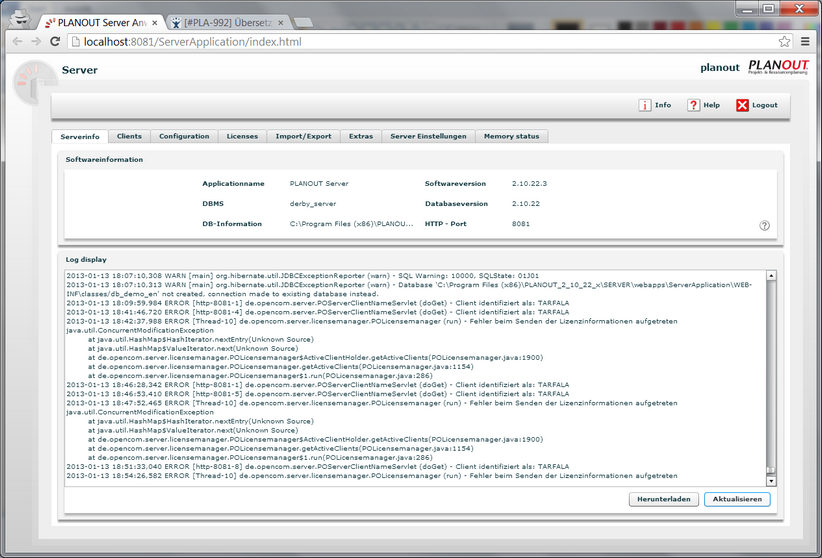
Task: Click the incognito spy icon
Action: (x=20, y=19)
